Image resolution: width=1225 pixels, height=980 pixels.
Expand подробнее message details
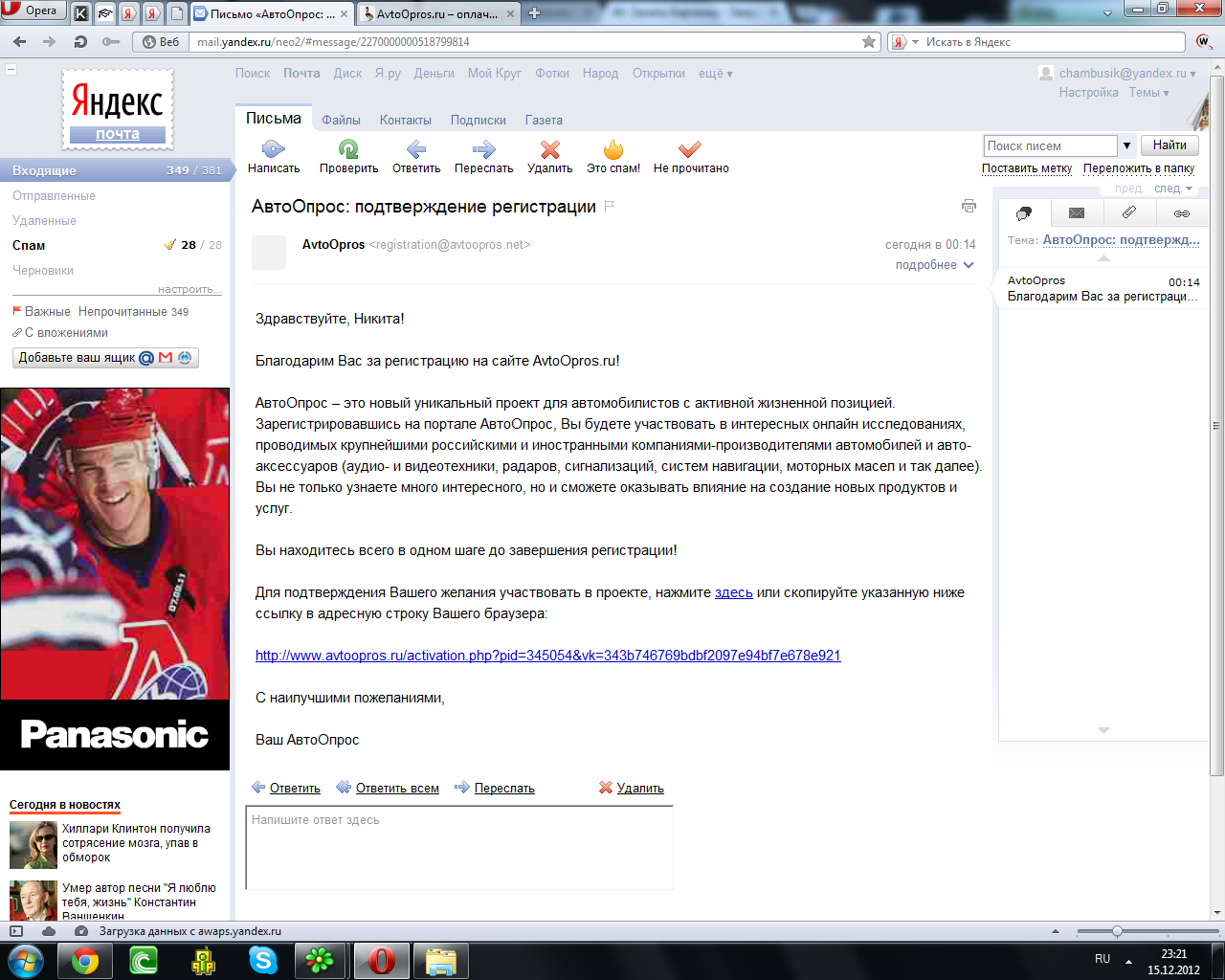[x=934, y=265]
